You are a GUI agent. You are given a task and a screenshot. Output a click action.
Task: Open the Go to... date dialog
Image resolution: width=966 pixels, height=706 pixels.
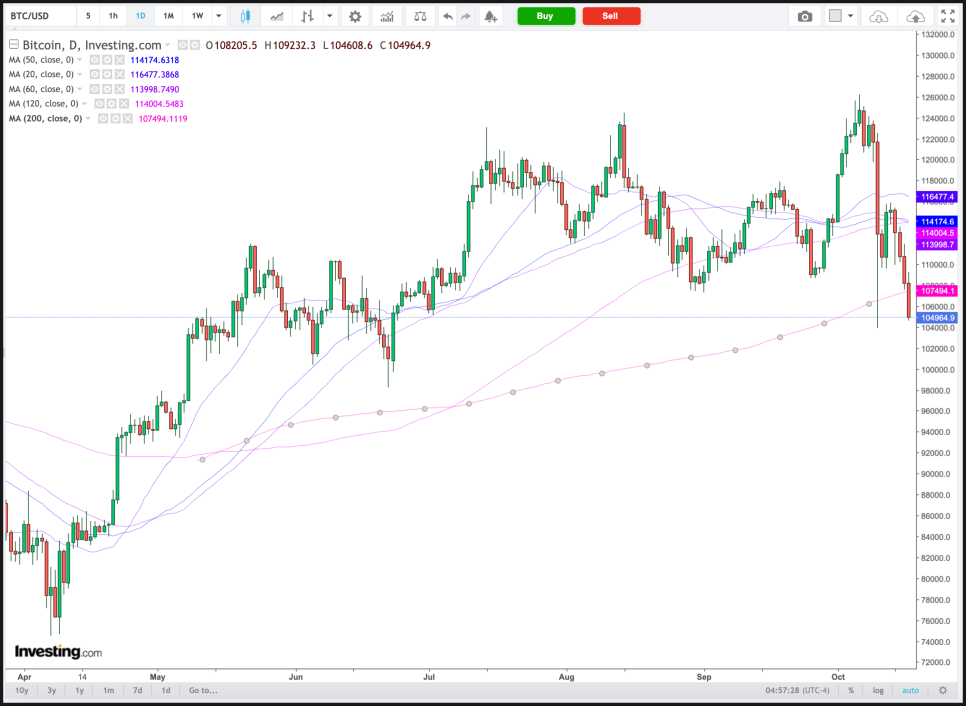tap(203, 690)
